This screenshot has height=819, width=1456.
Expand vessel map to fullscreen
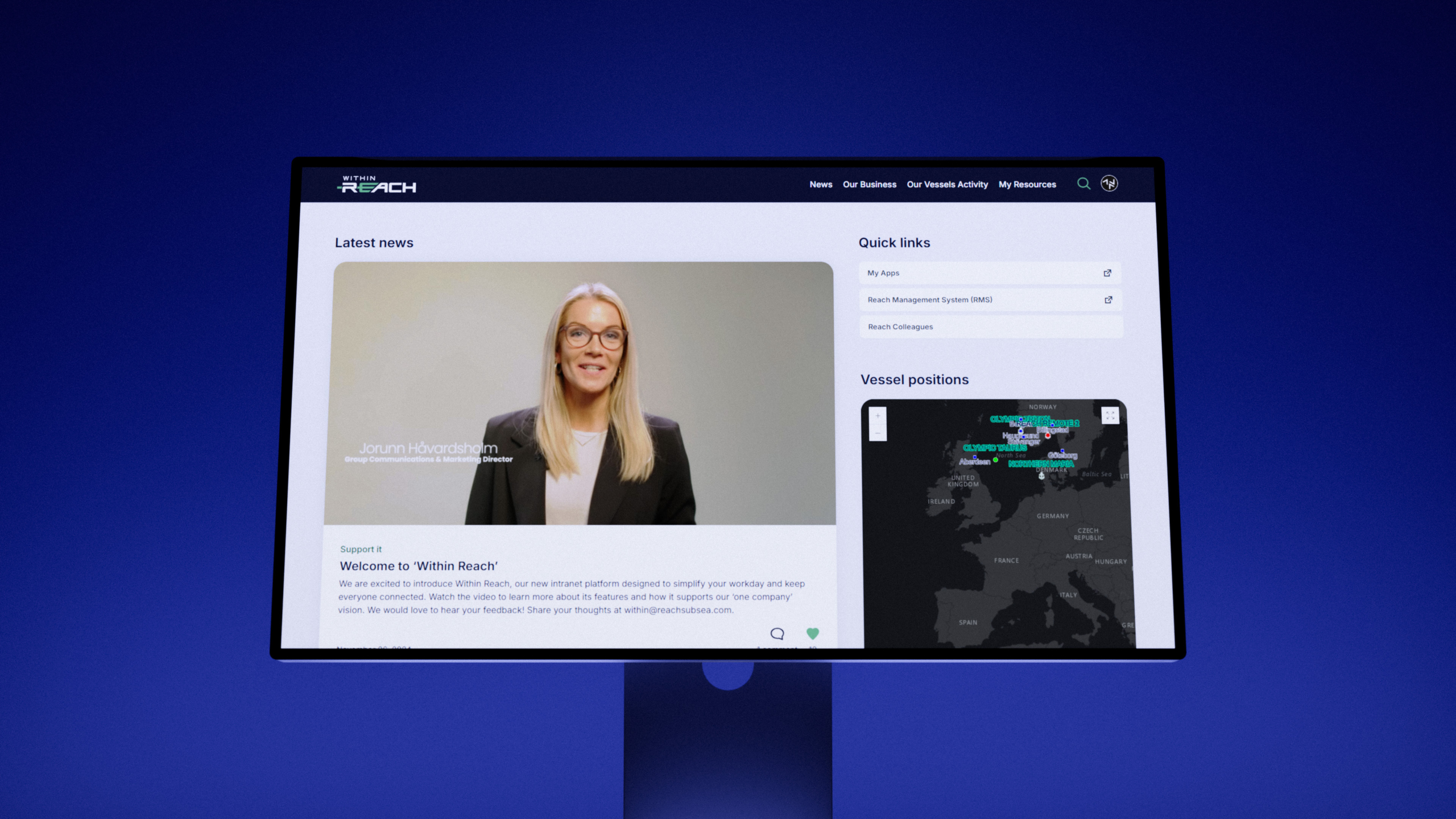tap(1110, 415)
